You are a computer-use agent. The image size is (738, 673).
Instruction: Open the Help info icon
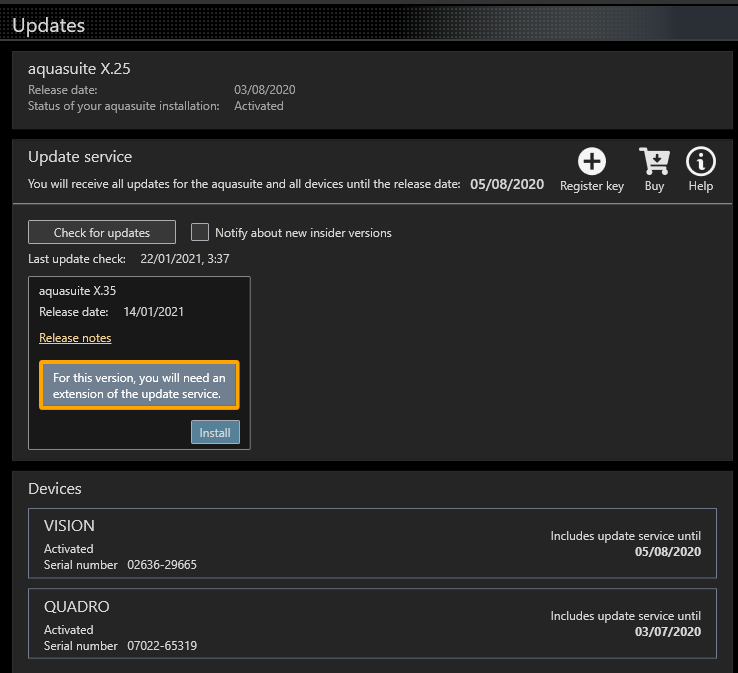(x=701, y=162)
